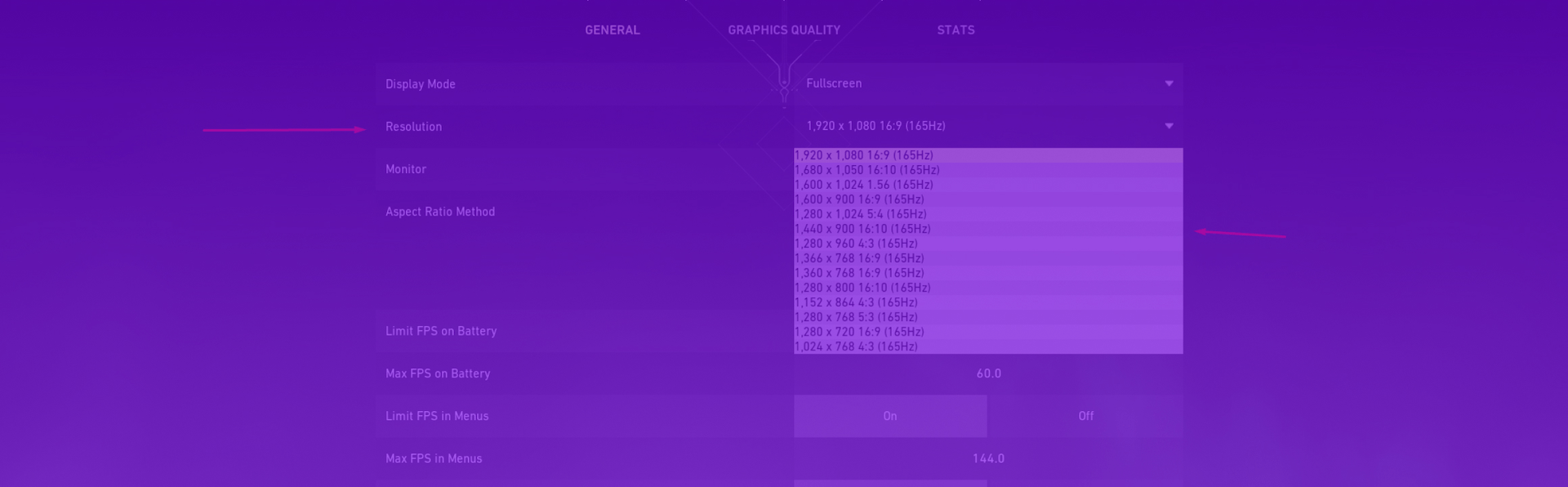Click the Max FPS on Battery value 60.0

[x=988, y=373]
